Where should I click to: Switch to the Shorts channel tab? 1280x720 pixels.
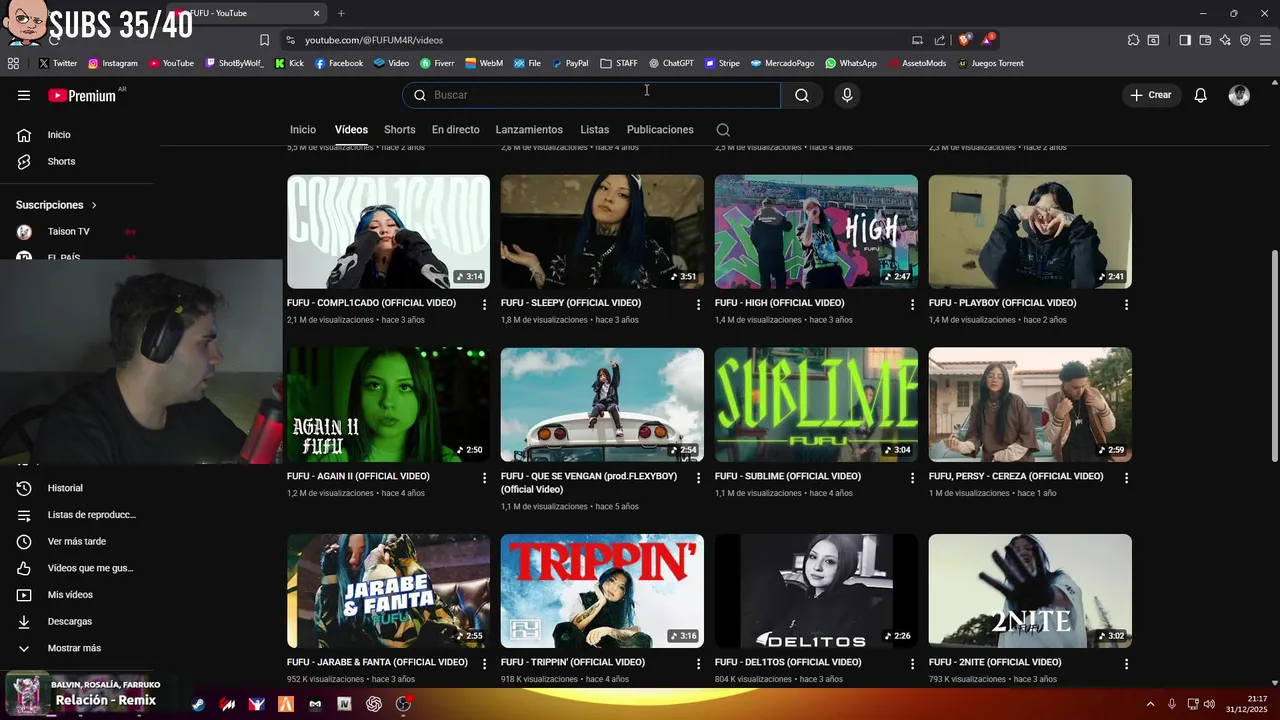pos(400,130)
